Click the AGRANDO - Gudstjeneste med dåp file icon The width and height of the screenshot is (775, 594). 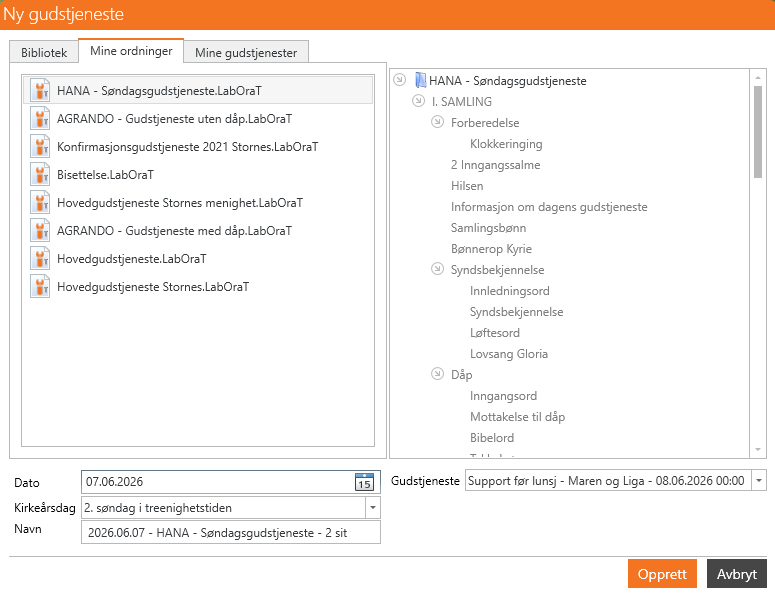pyautogui.click(x=40, y=231)
